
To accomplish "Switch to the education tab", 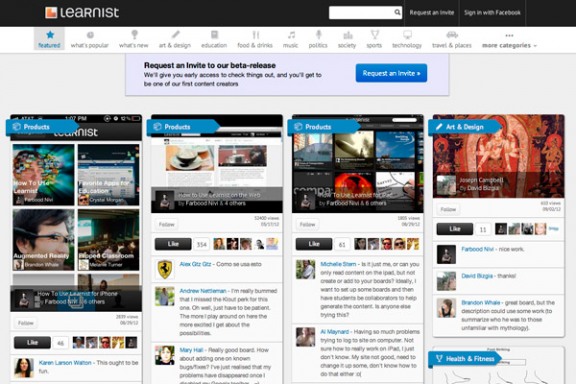I will coord(214,45).
